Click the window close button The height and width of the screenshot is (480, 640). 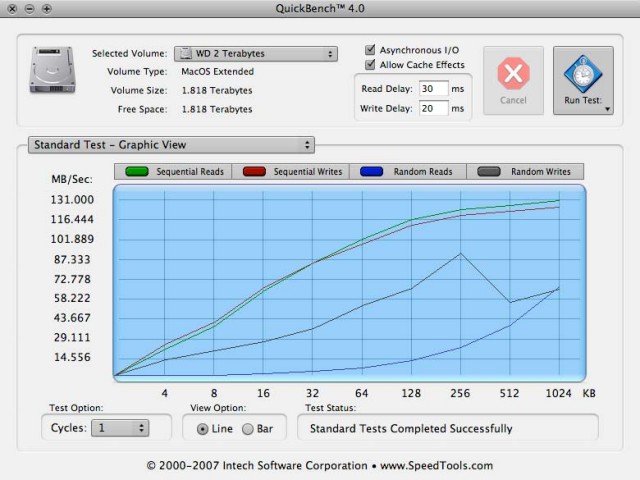point(12,9)
